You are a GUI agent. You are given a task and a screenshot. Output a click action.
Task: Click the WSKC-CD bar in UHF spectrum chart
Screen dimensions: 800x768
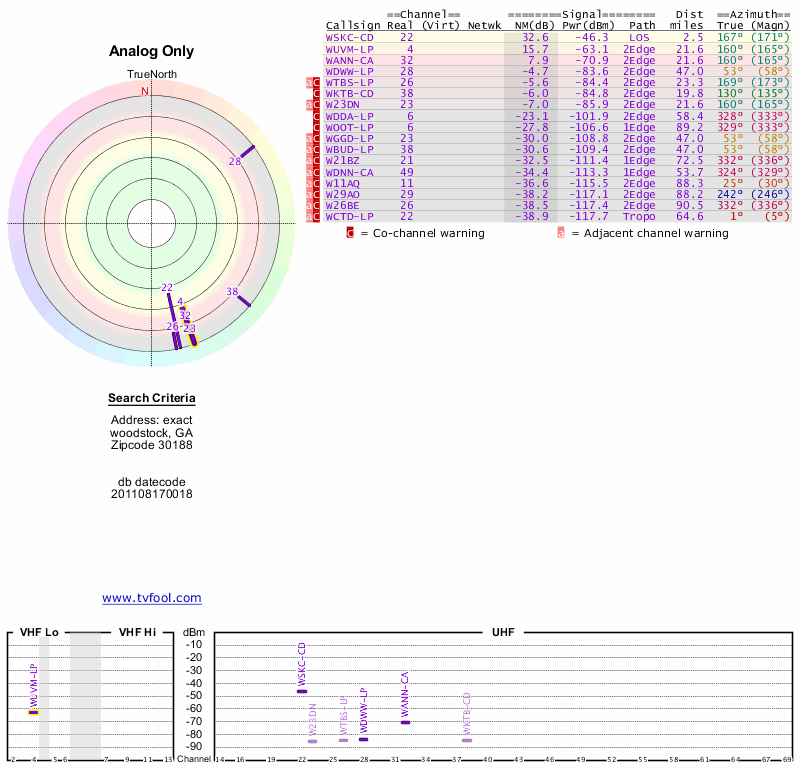302,691
